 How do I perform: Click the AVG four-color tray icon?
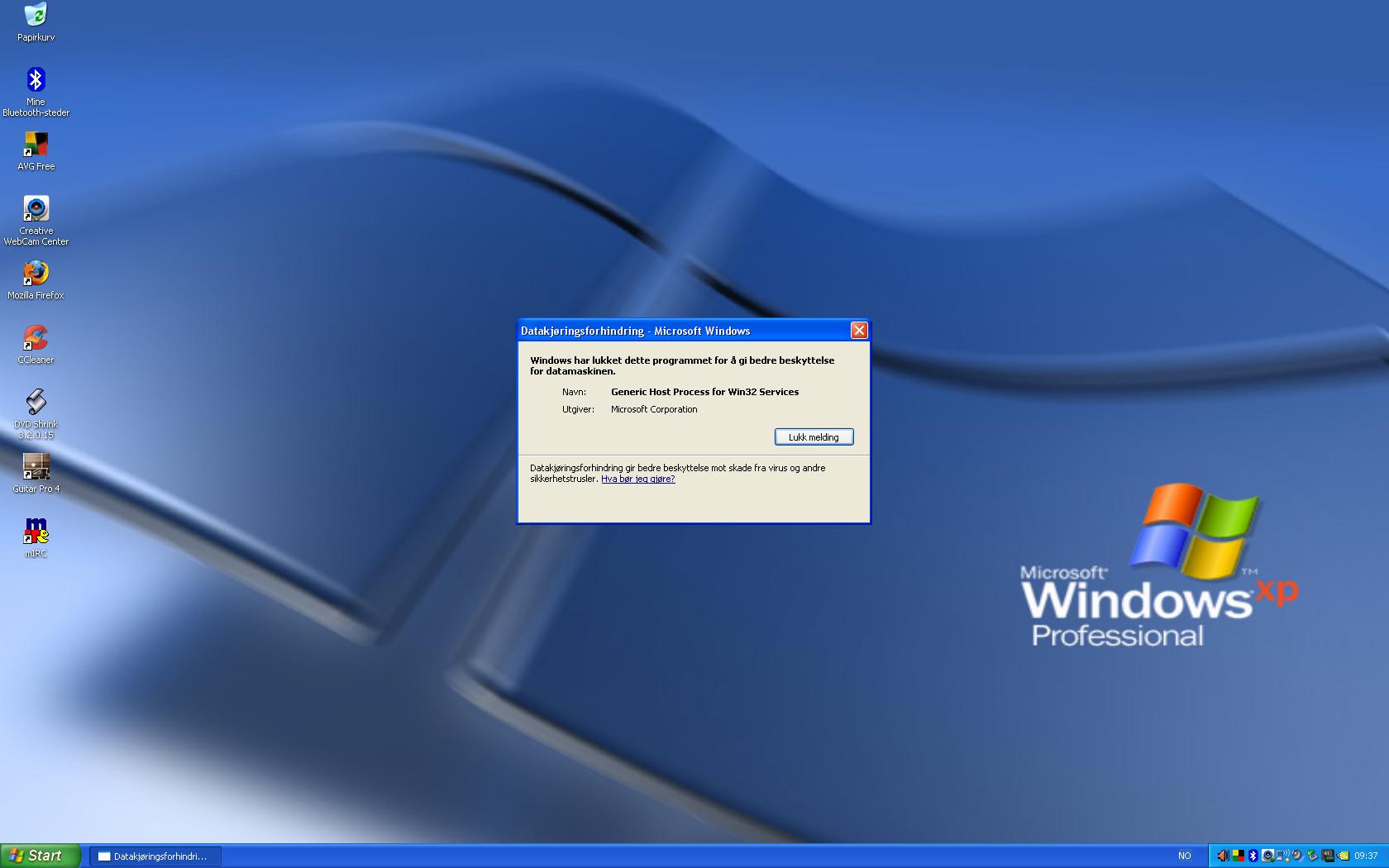(x=1239, y=856)
